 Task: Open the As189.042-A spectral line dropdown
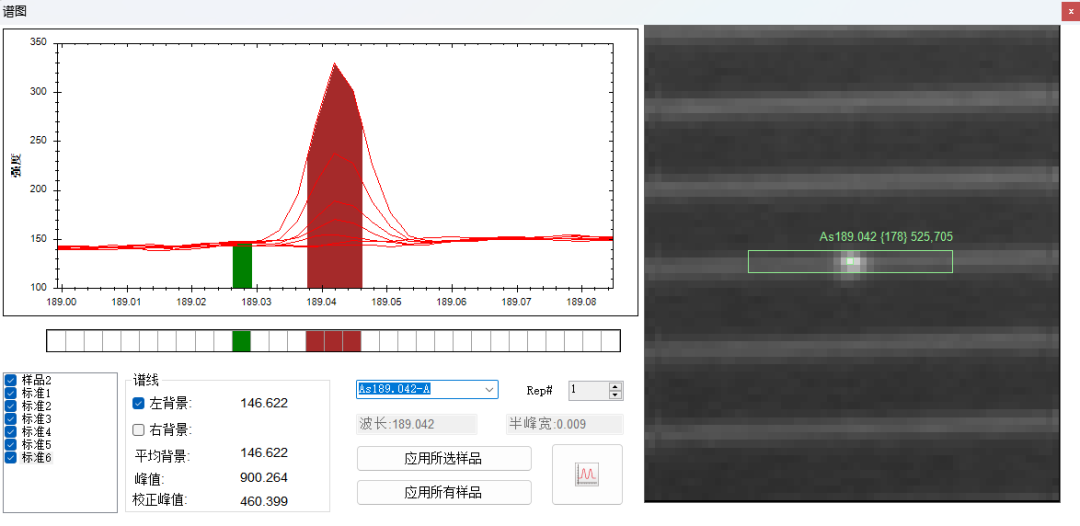[x=490, y=389]
